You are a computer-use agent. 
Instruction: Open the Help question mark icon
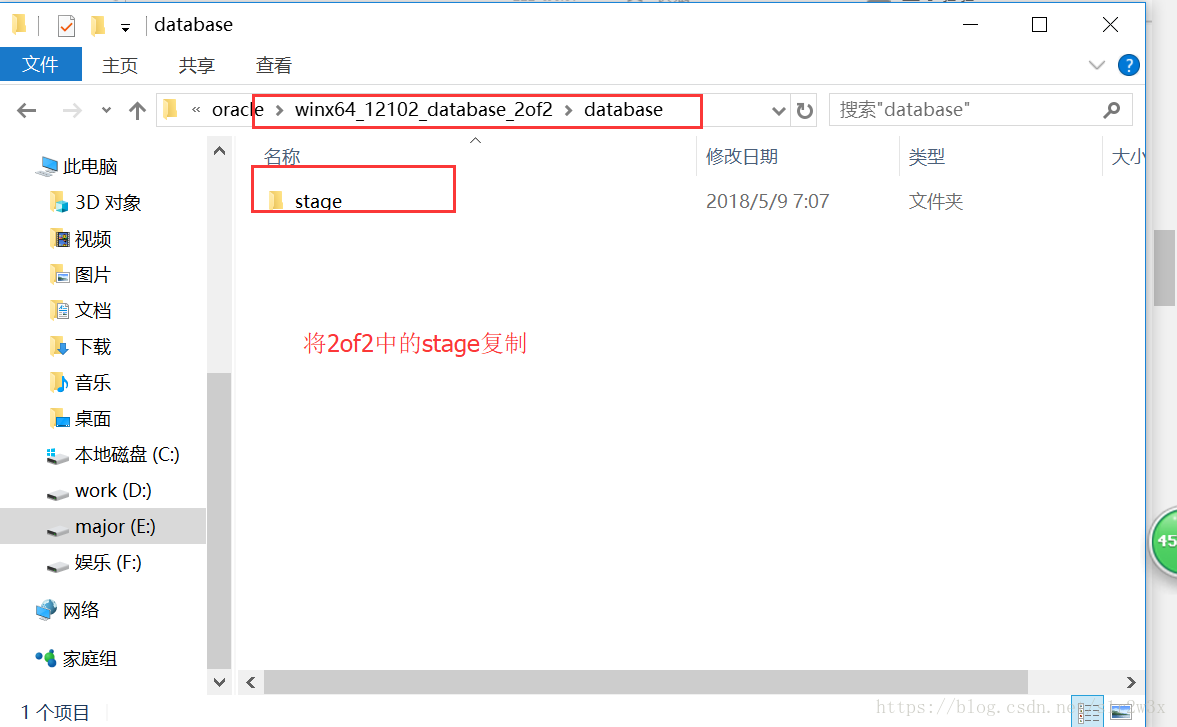click(x=1128, y=65)
